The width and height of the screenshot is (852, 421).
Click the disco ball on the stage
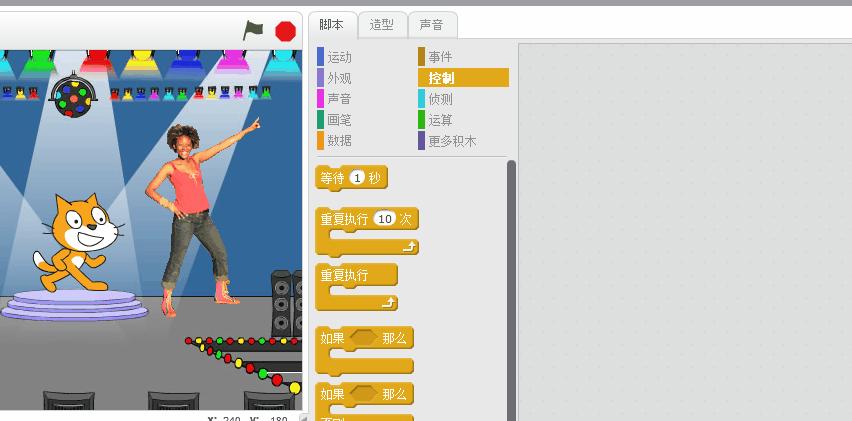click(x=73, y=96)
